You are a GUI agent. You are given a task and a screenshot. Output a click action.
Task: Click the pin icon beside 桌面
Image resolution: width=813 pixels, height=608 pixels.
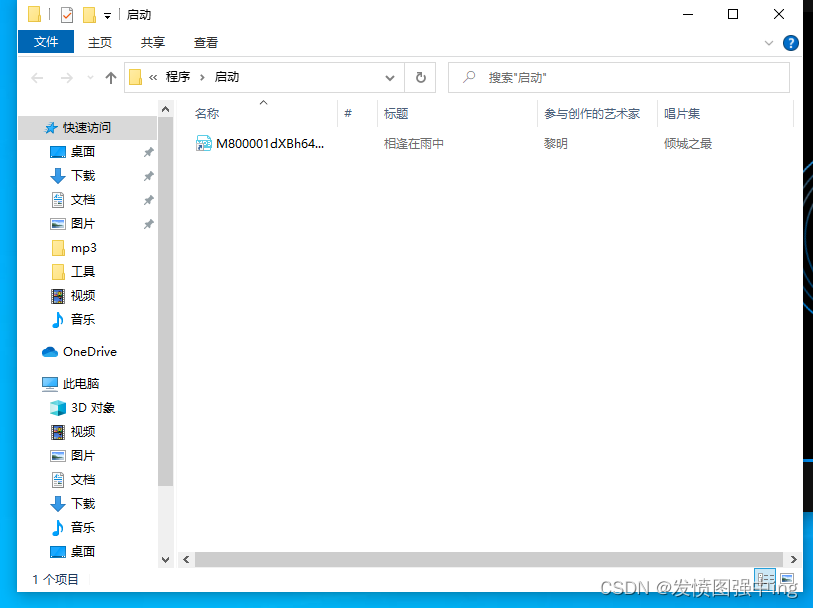tap(148, 152)
